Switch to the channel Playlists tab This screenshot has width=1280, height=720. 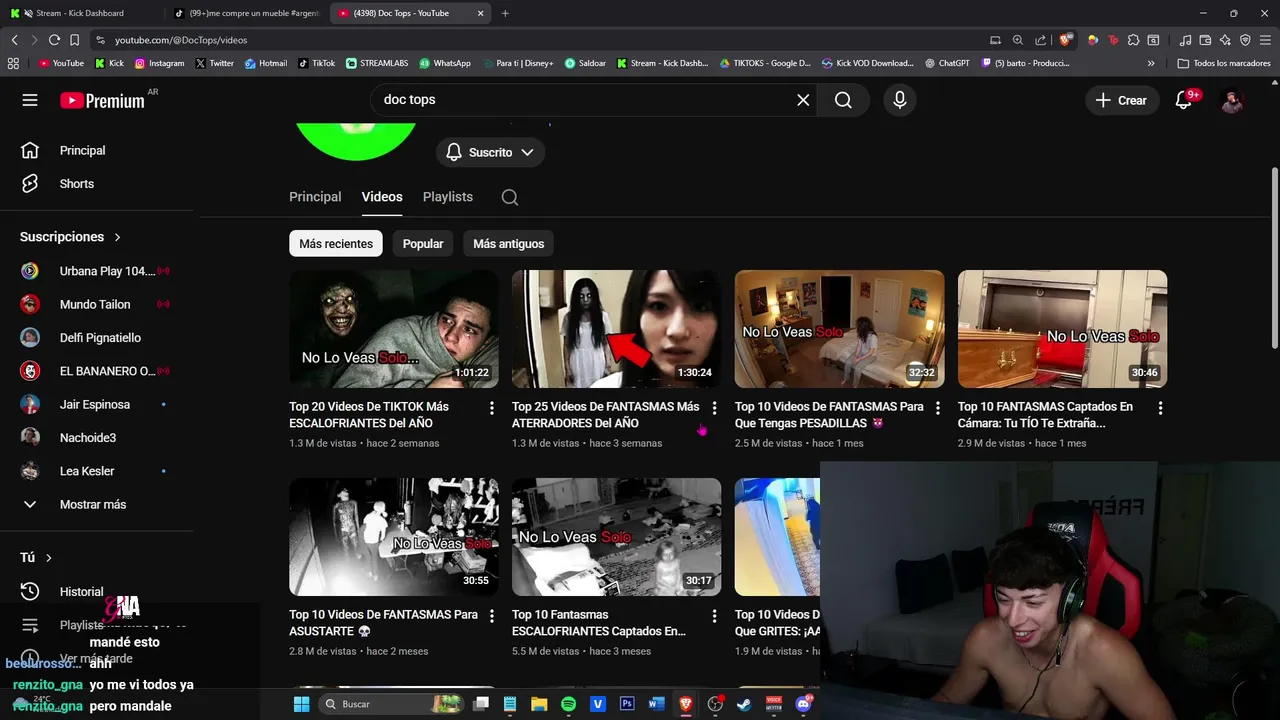coord(448,197)
